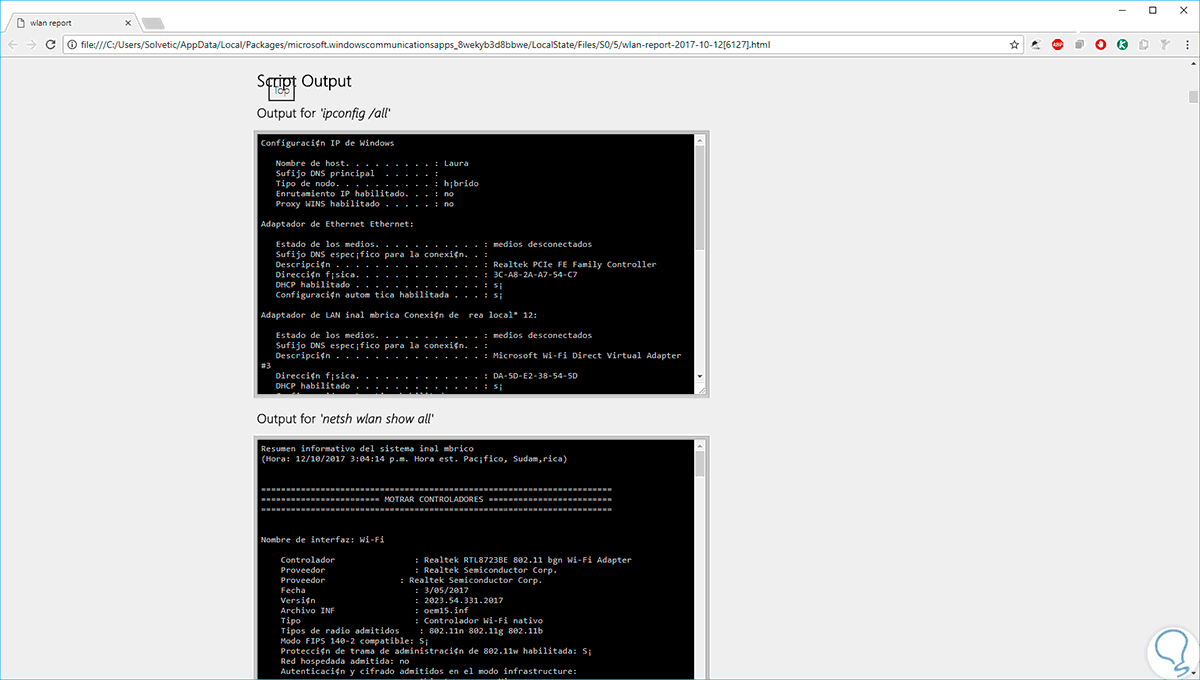The width and height of the screenshot is (1200, 680).
Task: Open the green K extension icon
Action: (x=1123, y=44)
